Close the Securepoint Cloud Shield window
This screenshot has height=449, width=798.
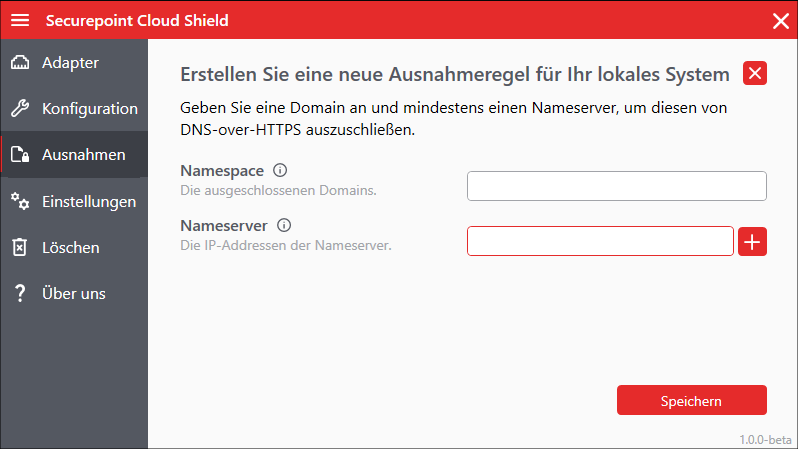point(780,20)
